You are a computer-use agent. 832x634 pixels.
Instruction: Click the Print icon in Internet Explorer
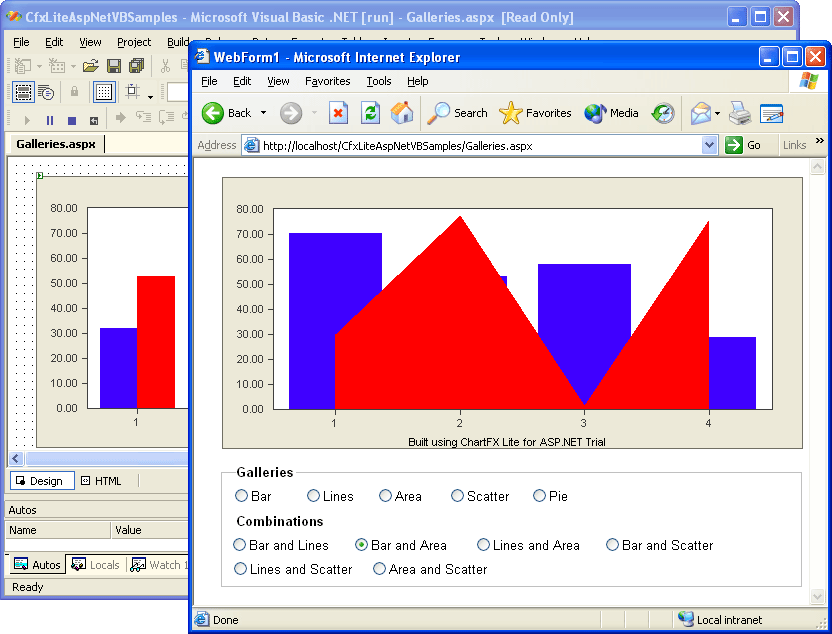pyautogui.click(x=740, y=113)
